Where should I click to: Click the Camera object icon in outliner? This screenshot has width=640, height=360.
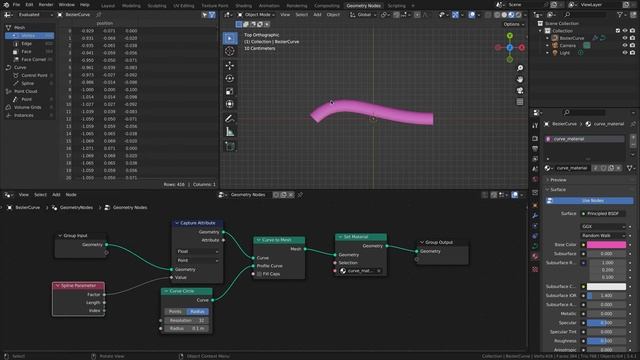(555, 45)
